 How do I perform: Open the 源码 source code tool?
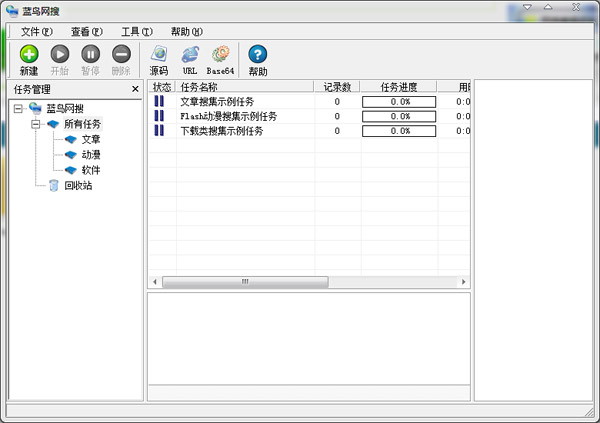pos(159,54)
